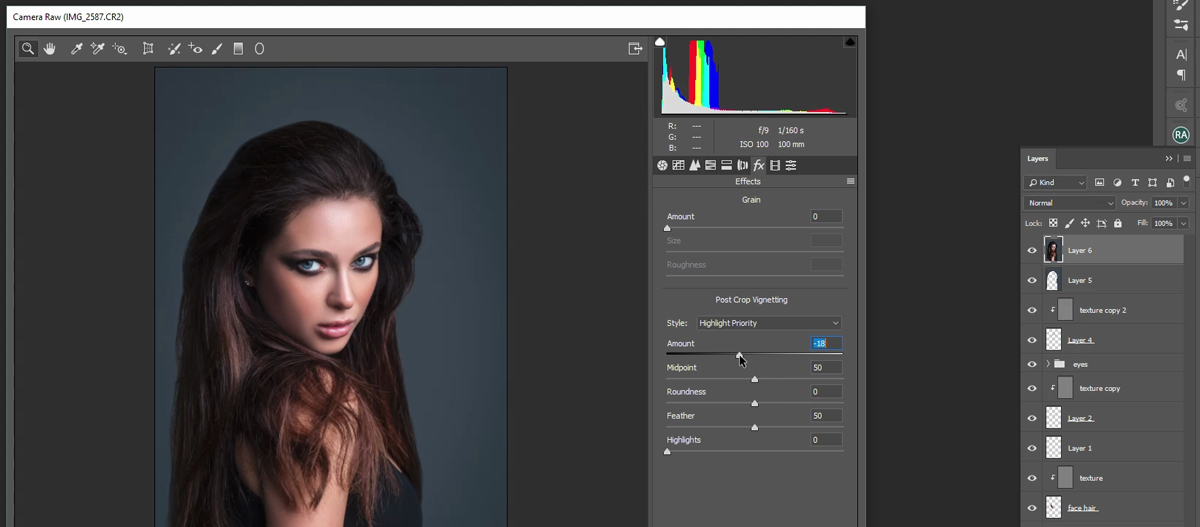Viewport: 1200px width, 527px height.
Task: Select the Color Sampler tool
Action: (x=98, y=48)
